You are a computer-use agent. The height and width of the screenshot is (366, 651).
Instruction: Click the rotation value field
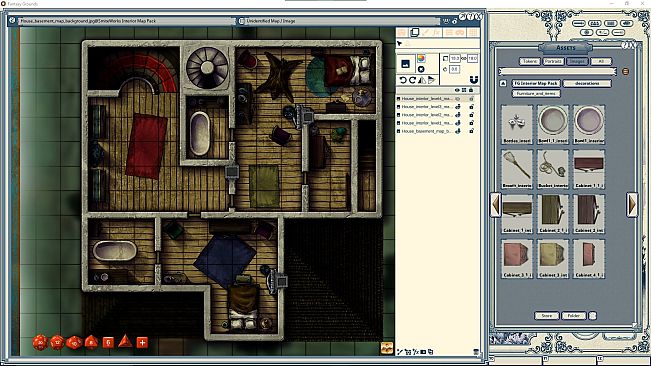coord(455,69)
